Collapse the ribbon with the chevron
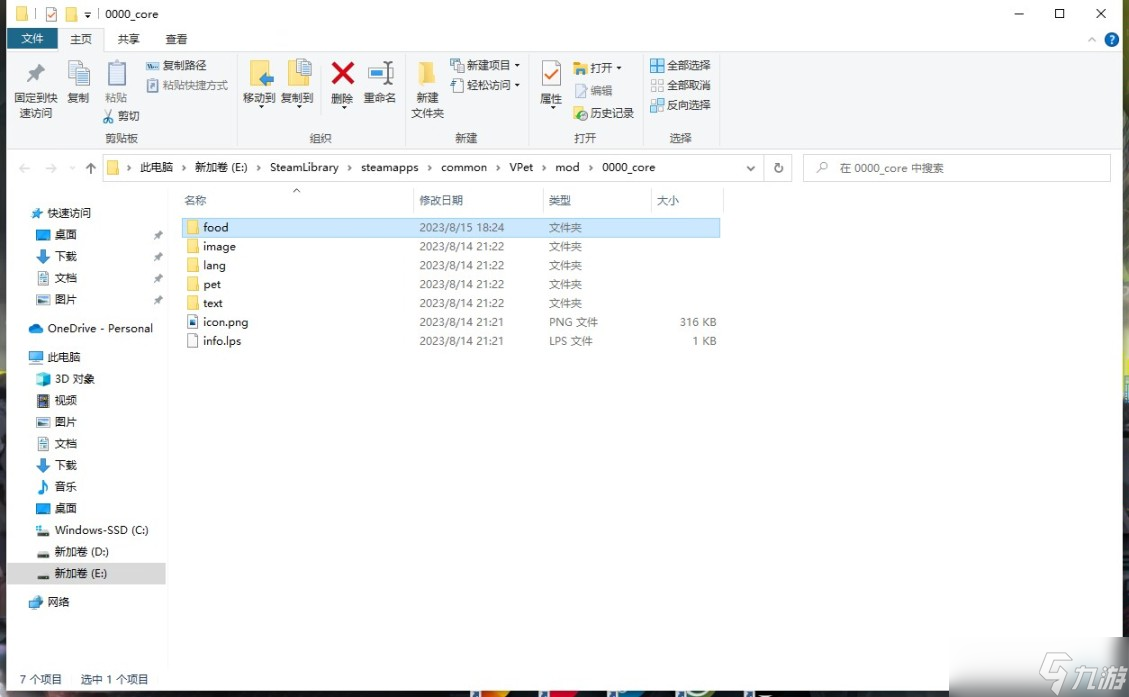This screenshot has height=697, width=1129. pos(1092,40)
